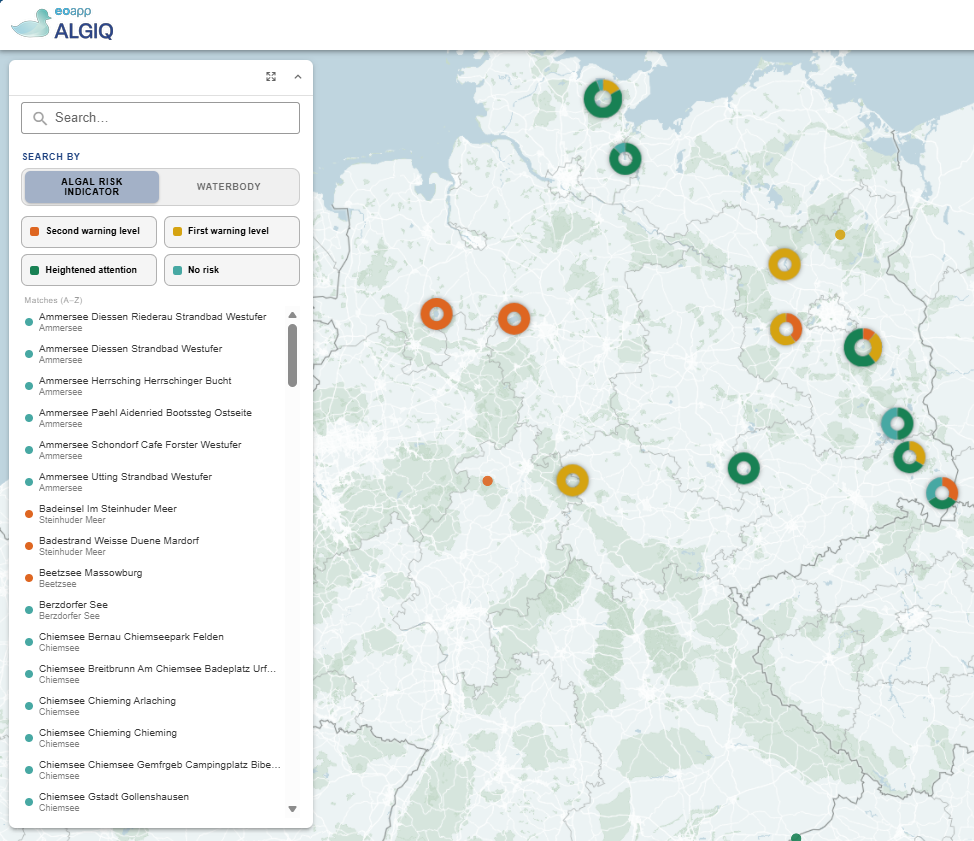Click the scroll-down arrow of the matches list
This screenshot has height=841, width=974.
[293, 809]
